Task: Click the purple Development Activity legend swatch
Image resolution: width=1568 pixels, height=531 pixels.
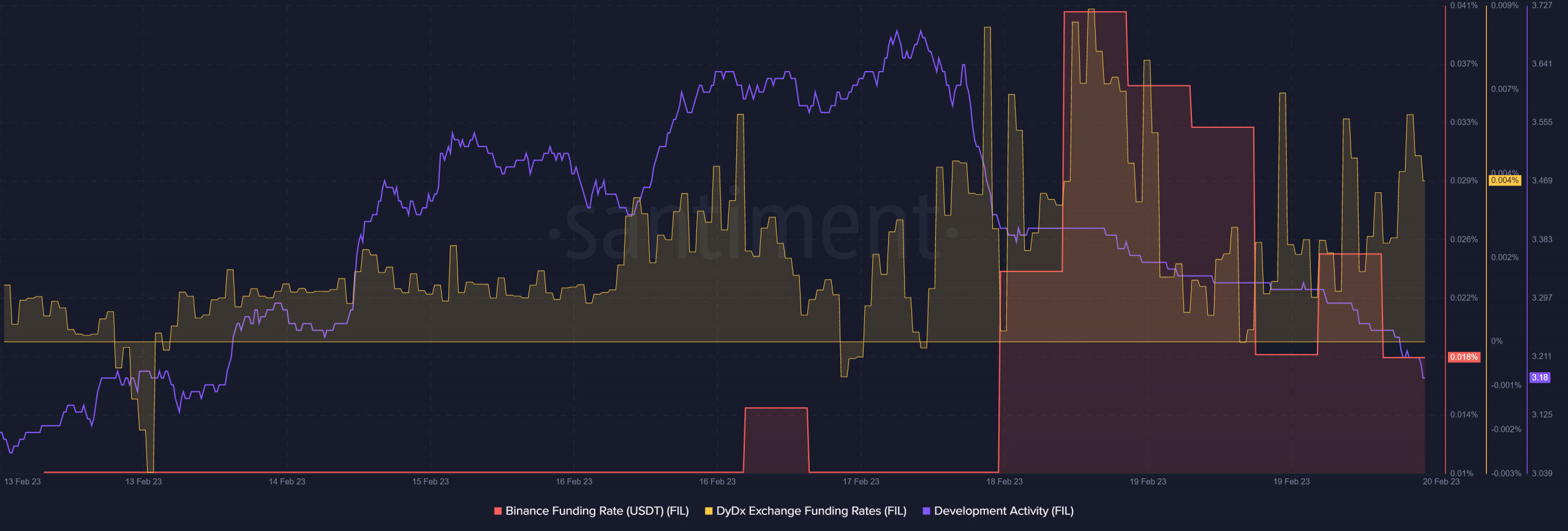Action: coord(926,511)
